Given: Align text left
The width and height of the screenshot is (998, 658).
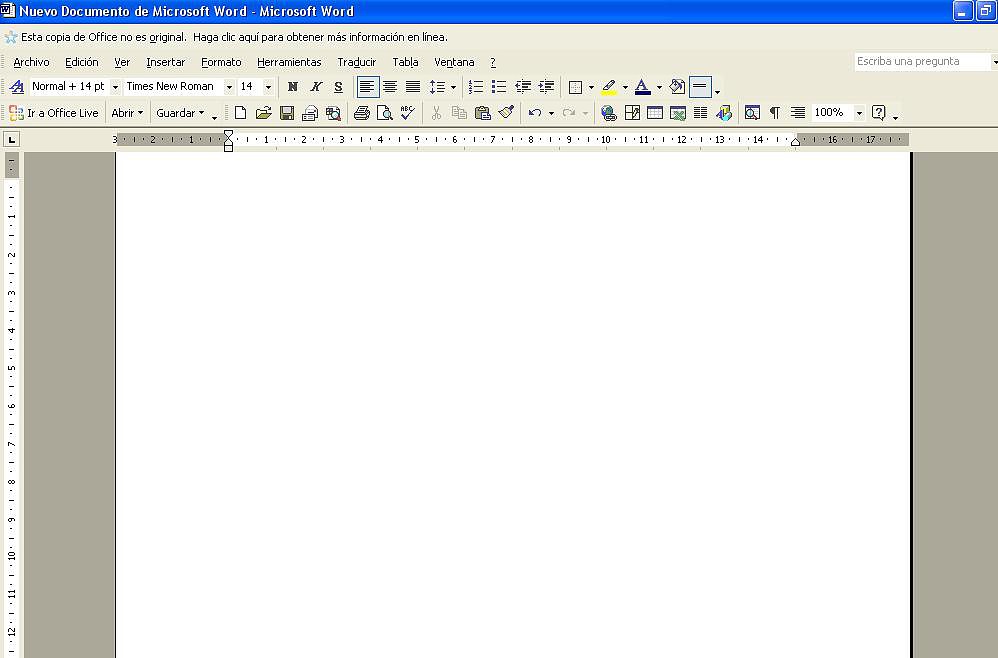Looking at the screenshot, I should click(367, 87).
